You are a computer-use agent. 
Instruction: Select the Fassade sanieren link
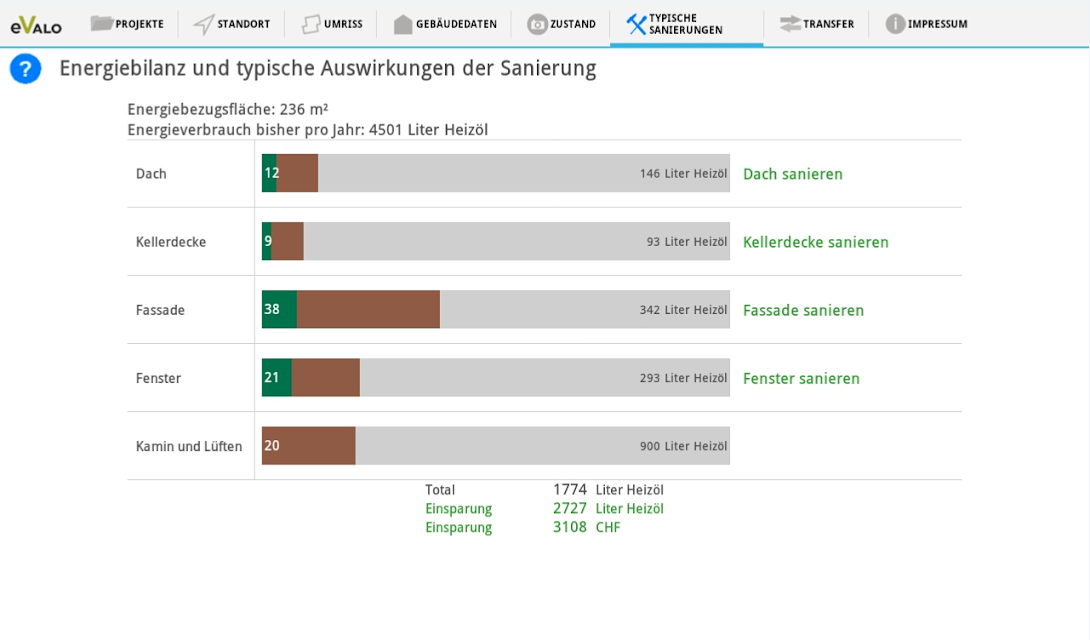point(803,310)
